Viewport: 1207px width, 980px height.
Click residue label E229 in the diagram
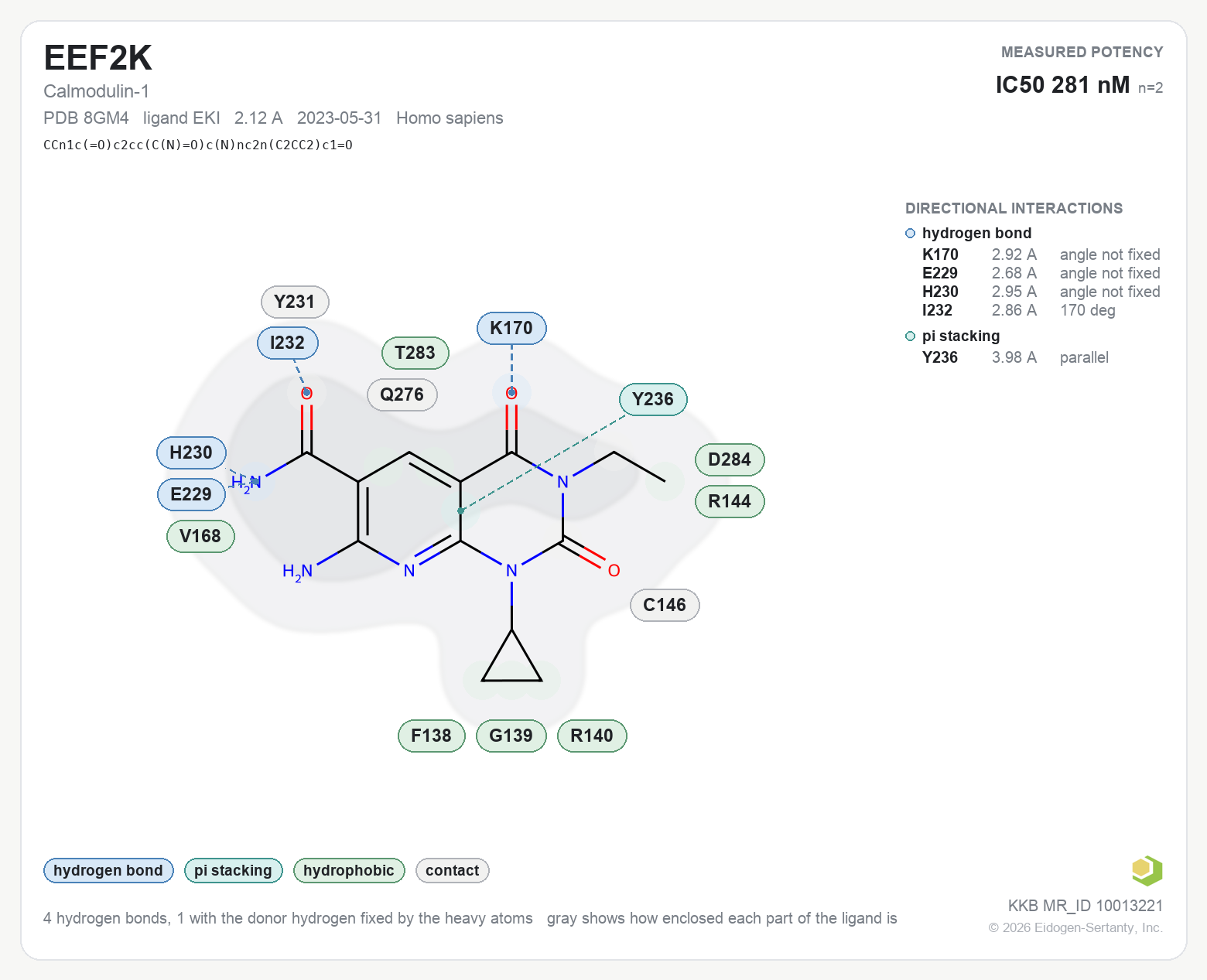(191, 494)
